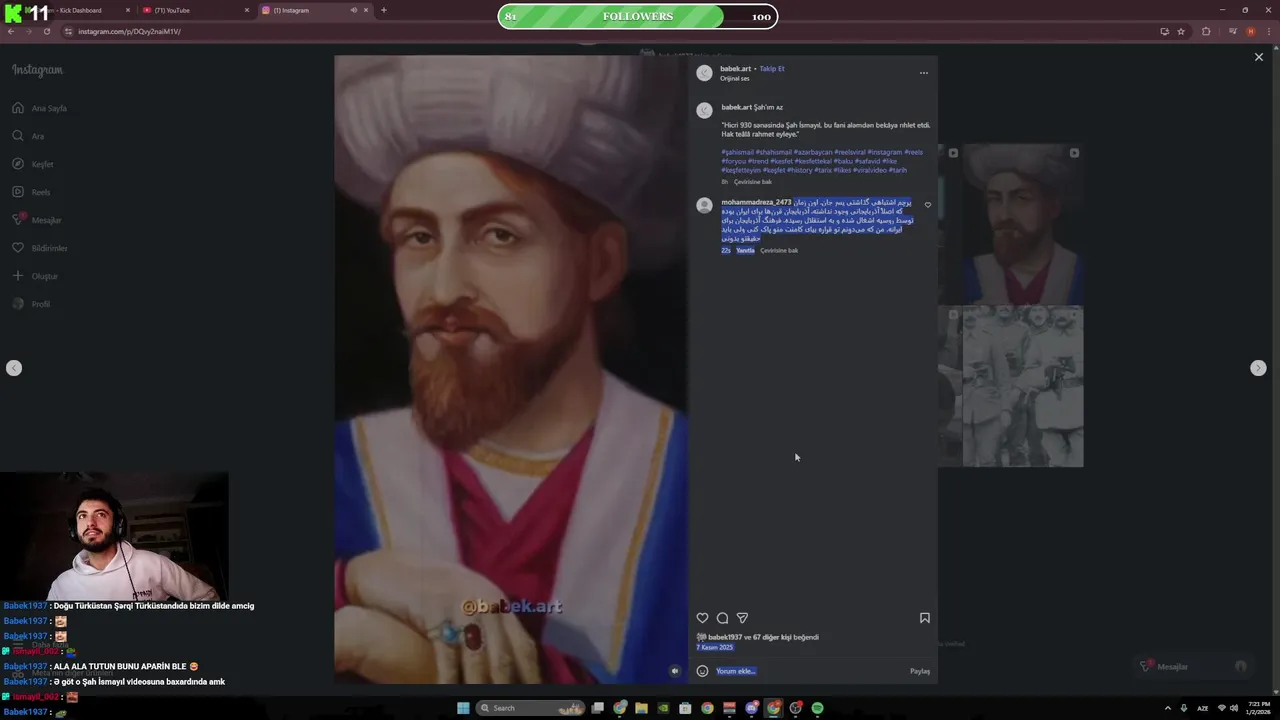Click the browser back button
Image resolution: width=1280 pixels, height=720 pixels.
click(x=11, y=31)
